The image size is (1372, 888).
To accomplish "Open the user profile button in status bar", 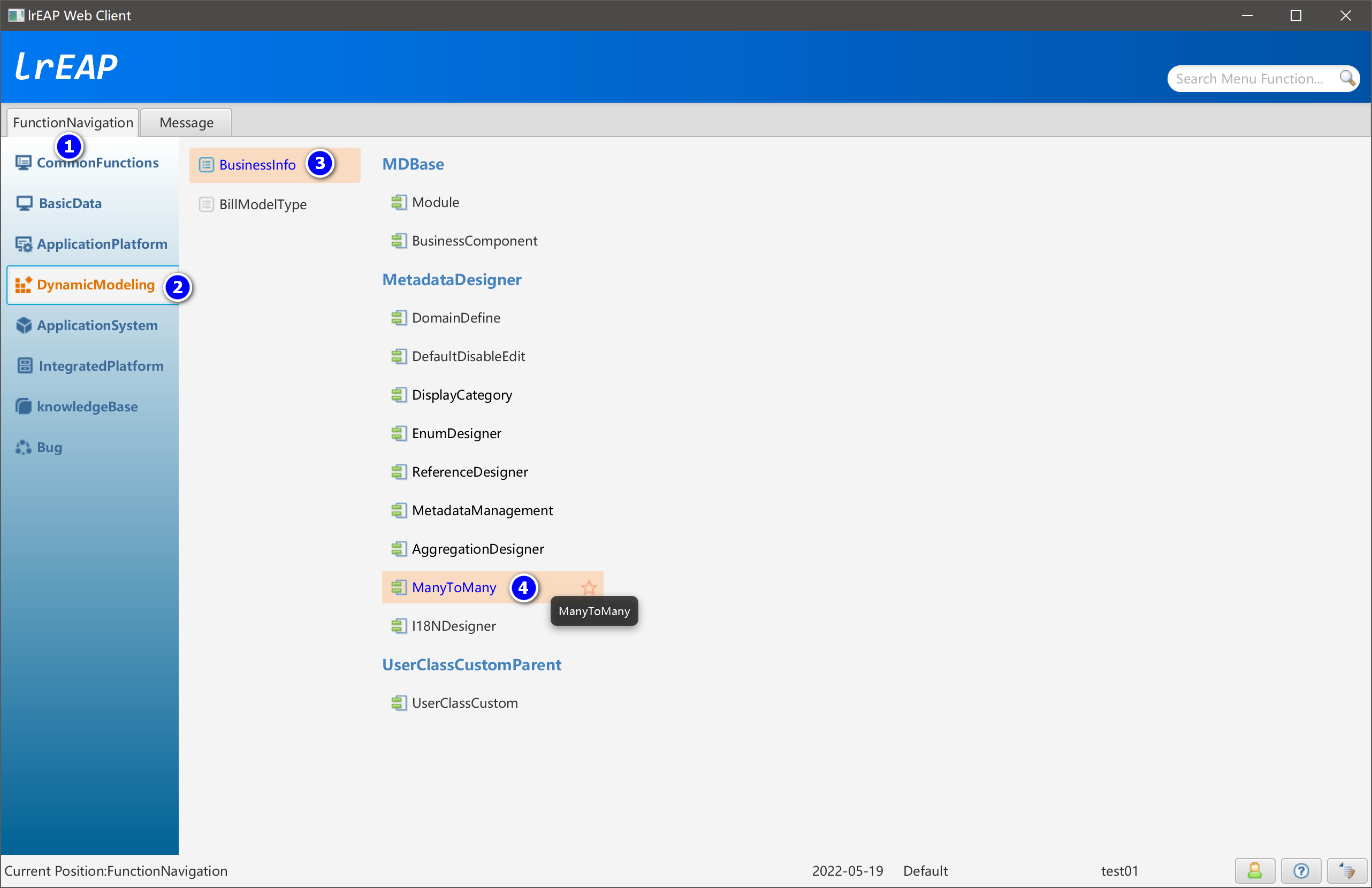I will point(1255,871).
